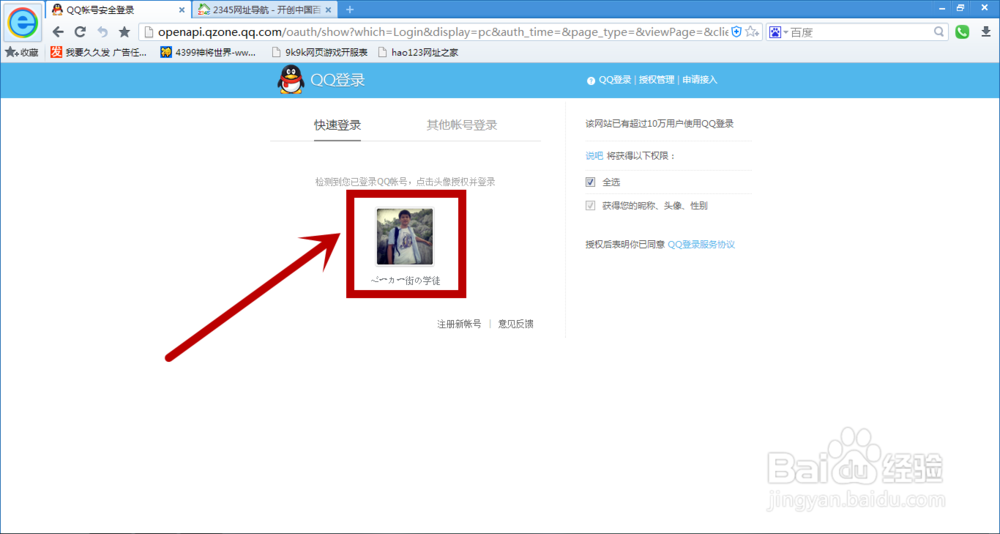Click the nickname ending 街の学徒
The image size is (1000, 534).
pyautogui.click(x=406, y=281)
